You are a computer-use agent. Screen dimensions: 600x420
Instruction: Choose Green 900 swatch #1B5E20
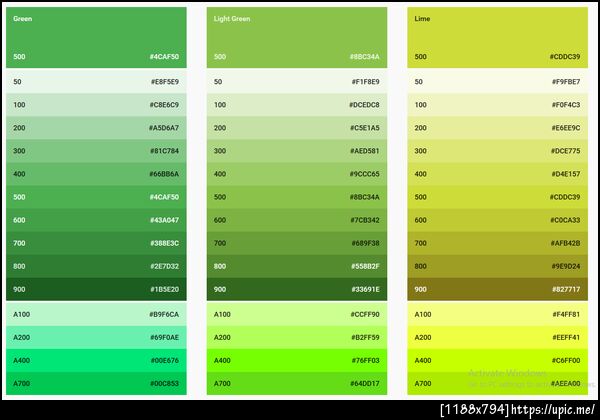(96, 289)
